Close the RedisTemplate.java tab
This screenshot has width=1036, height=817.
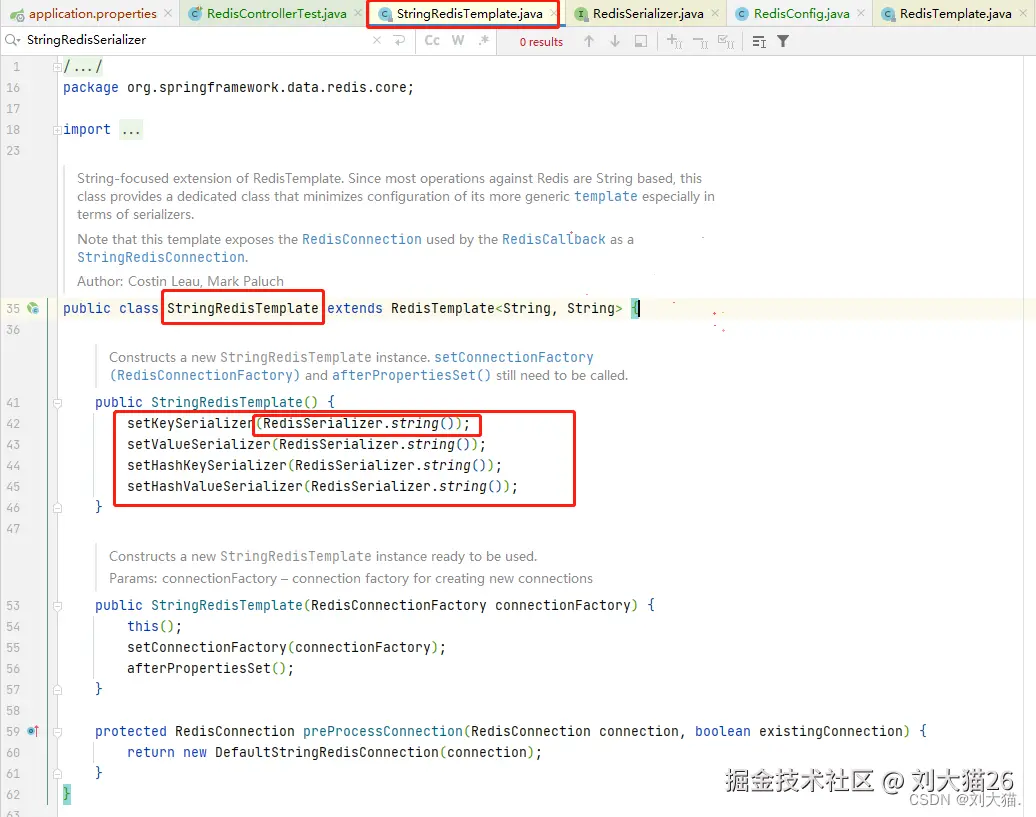point(1023,13)
